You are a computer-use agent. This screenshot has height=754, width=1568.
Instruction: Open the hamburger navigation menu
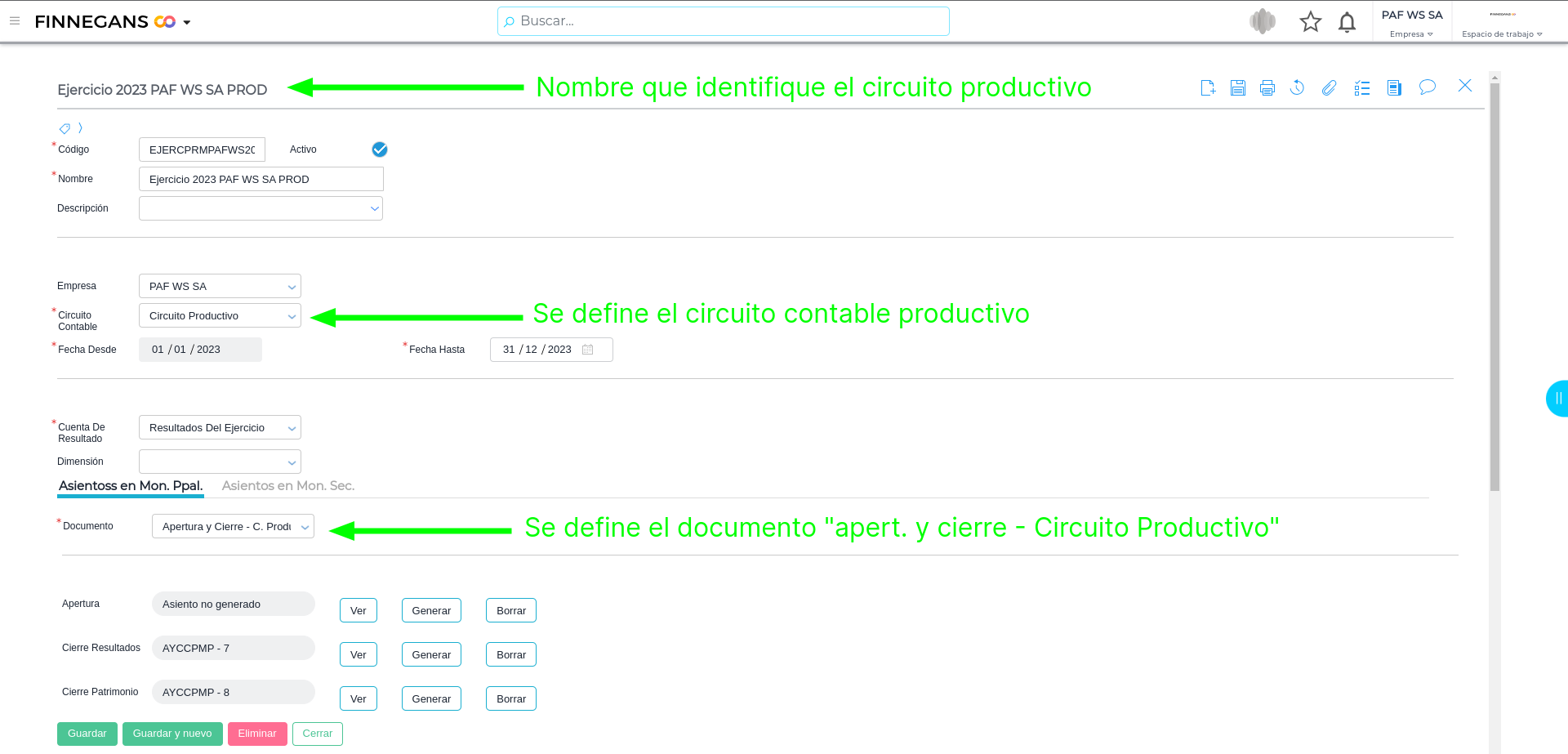15,21
